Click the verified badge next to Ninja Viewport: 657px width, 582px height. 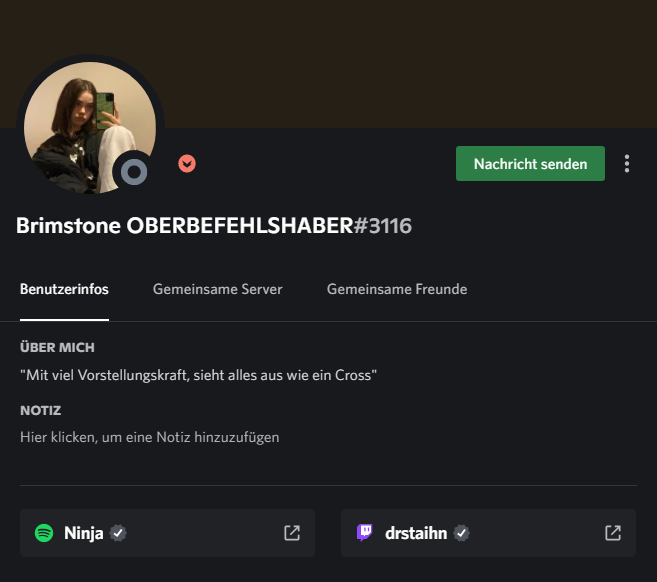[x=118, y=533]
